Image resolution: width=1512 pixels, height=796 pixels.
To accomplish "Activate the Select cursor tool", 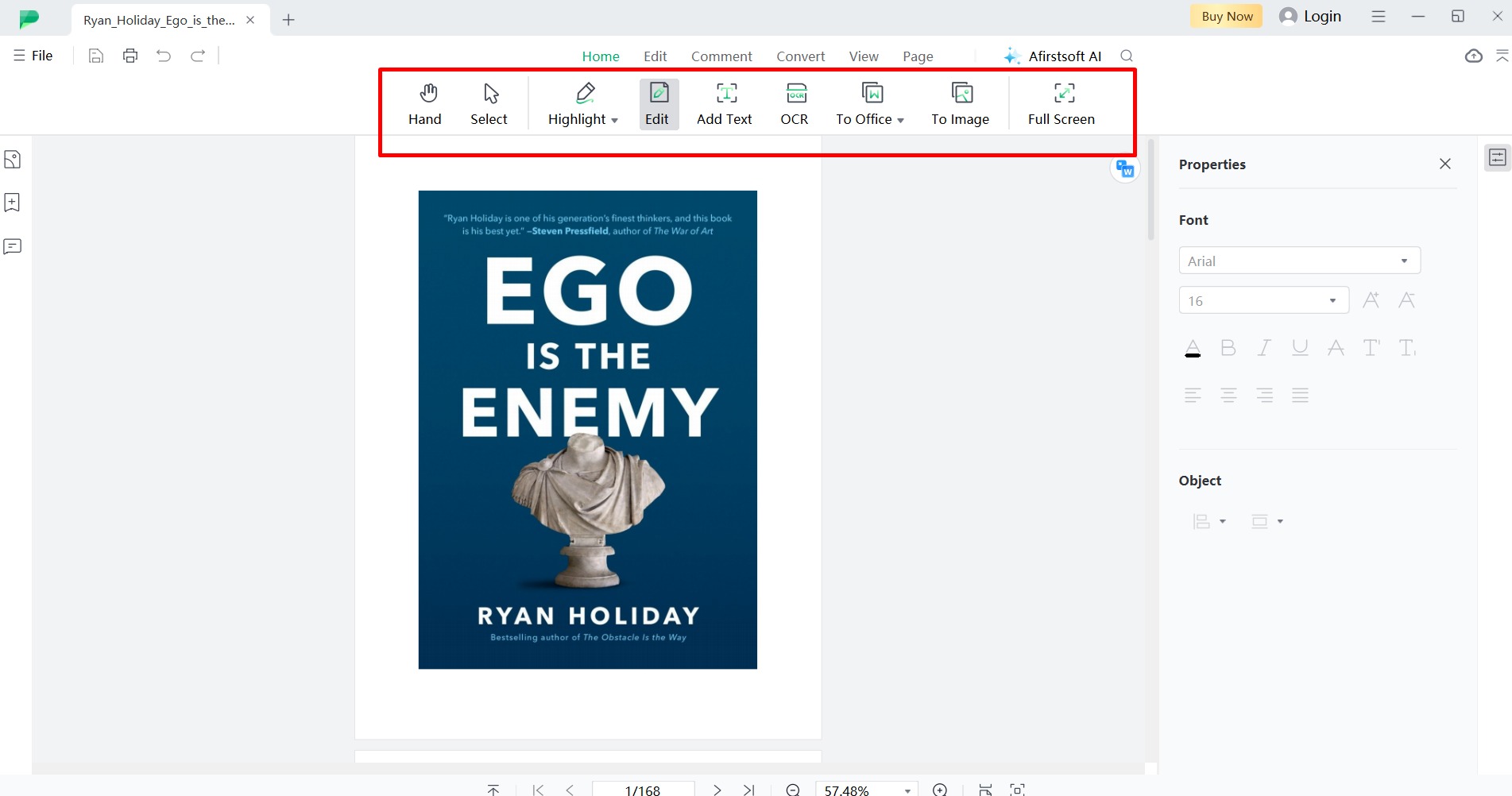I will pyautogui.click(x=489, y=104).
